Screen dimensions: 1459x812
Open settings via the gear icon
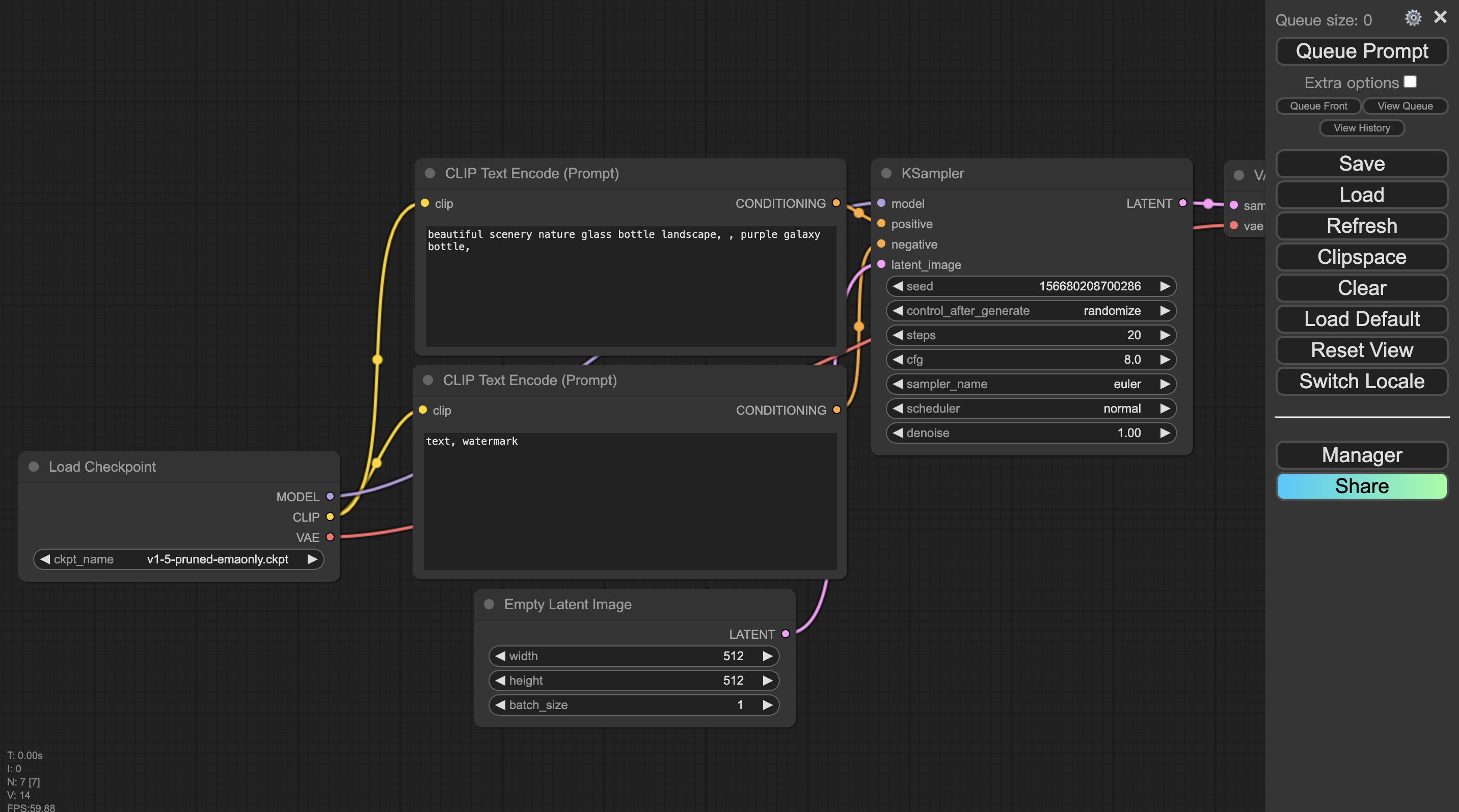point(1413,18)
